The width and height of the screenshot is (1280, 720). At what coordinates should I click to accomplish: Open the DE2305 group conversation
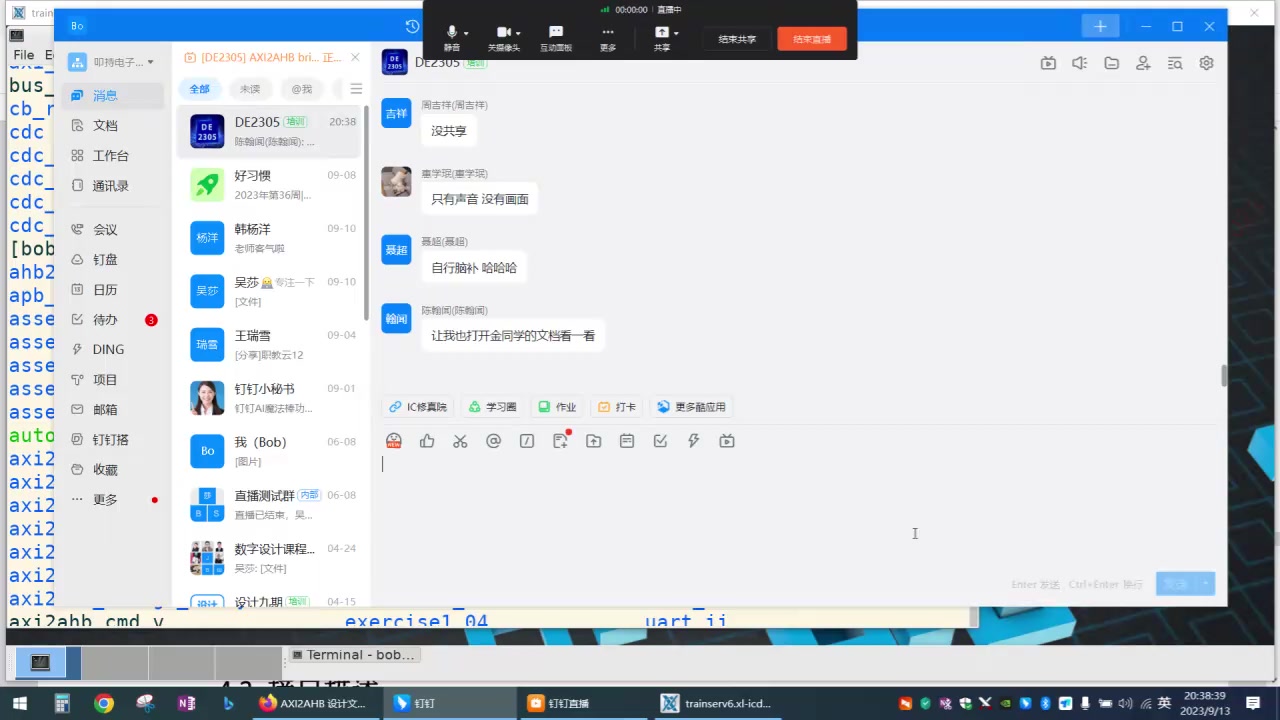click(268, 131)
